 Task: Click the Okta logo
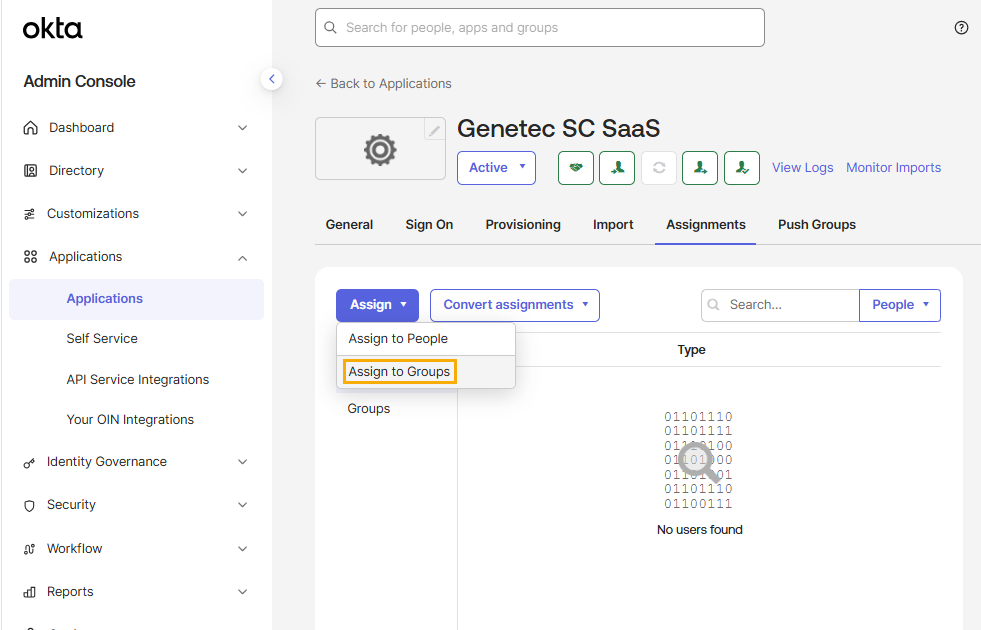click(53, 28)
